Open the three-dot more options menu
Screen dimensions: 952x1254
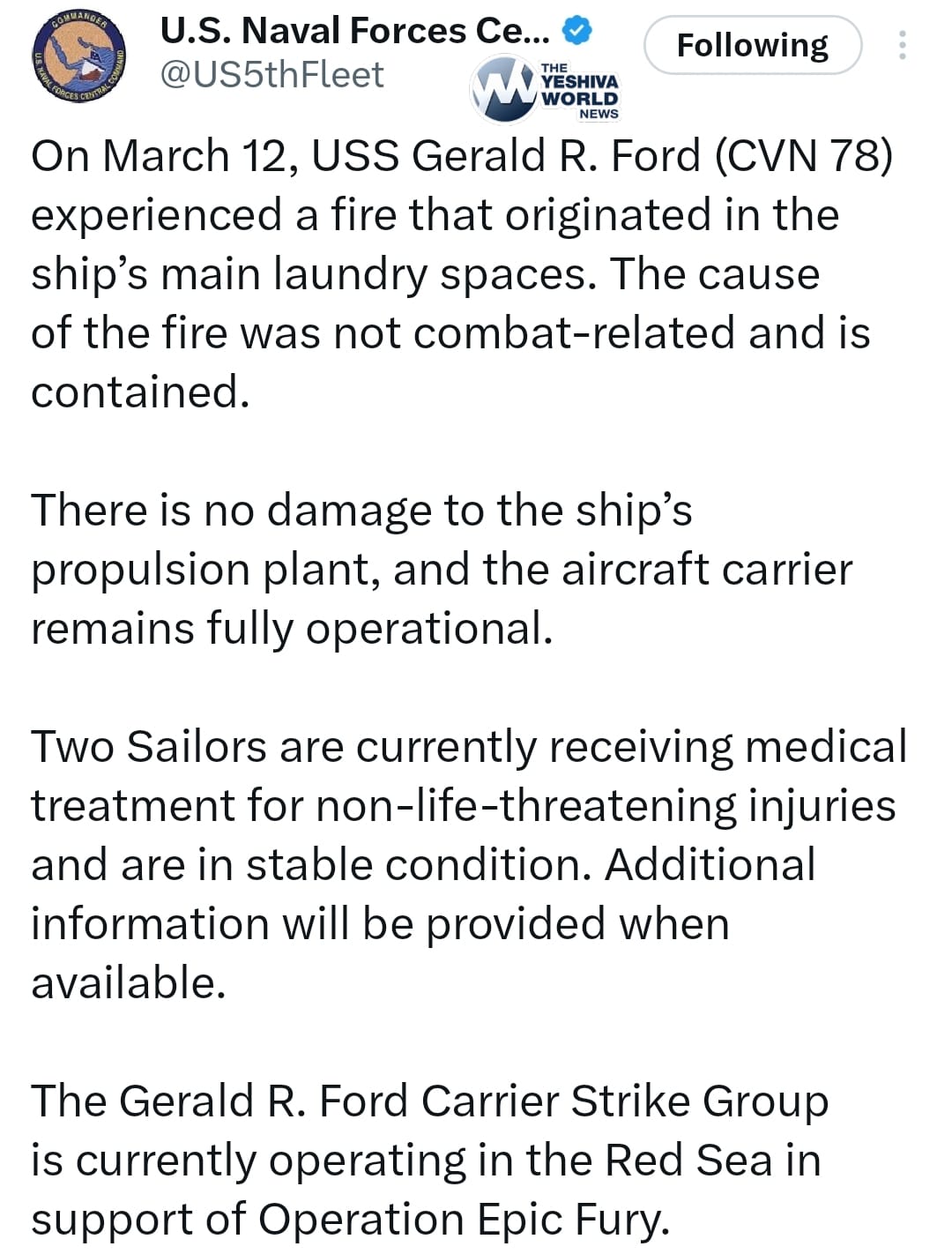pyautogui.click(x=902, y=45)
